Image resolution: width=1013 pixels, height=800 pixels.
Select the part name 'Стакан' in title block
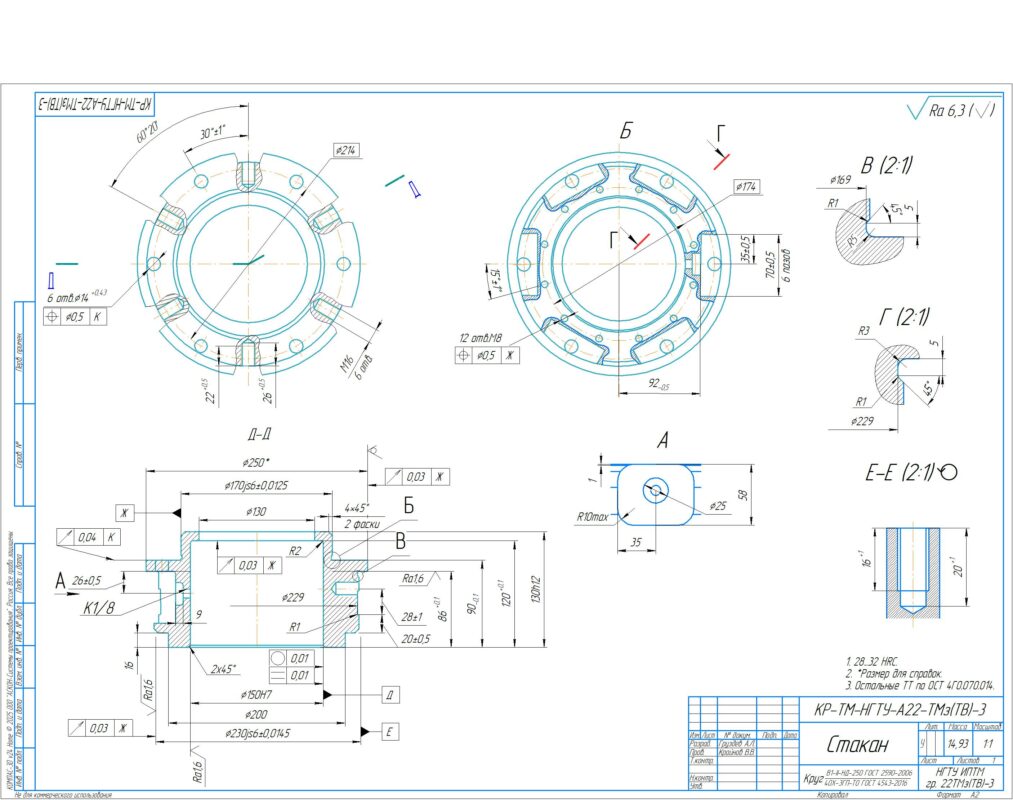(858, 745)
